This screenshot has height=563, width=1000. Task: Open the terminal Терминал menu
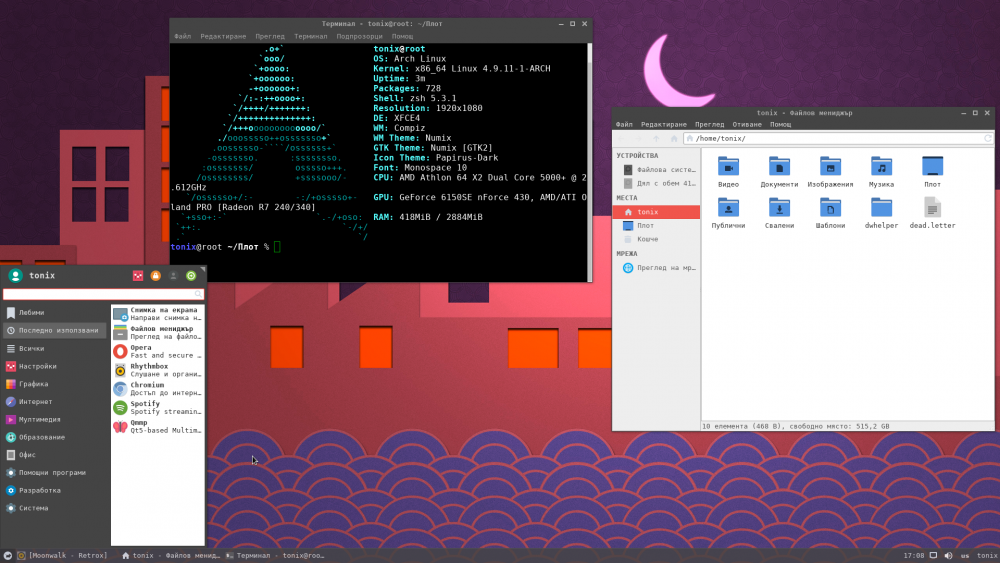[x=311, y=36]
